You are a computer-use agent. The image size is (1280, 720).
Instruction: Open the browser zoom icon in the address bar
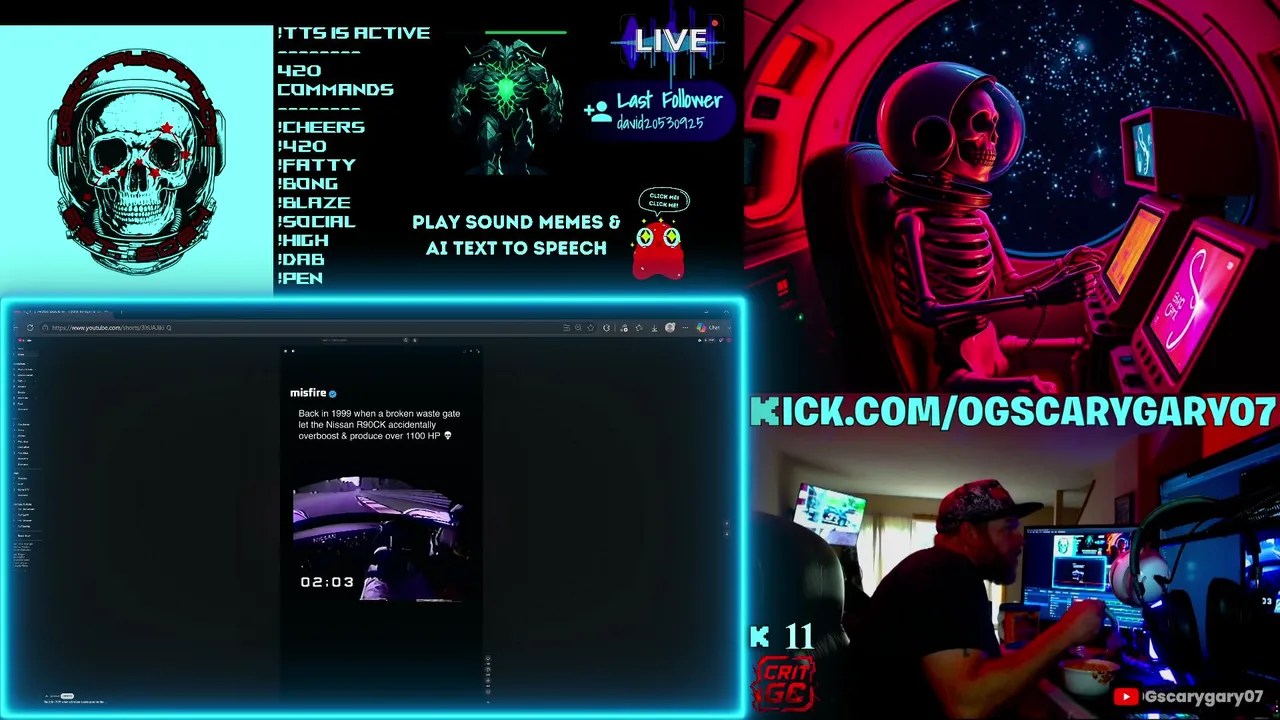point(578,328)
